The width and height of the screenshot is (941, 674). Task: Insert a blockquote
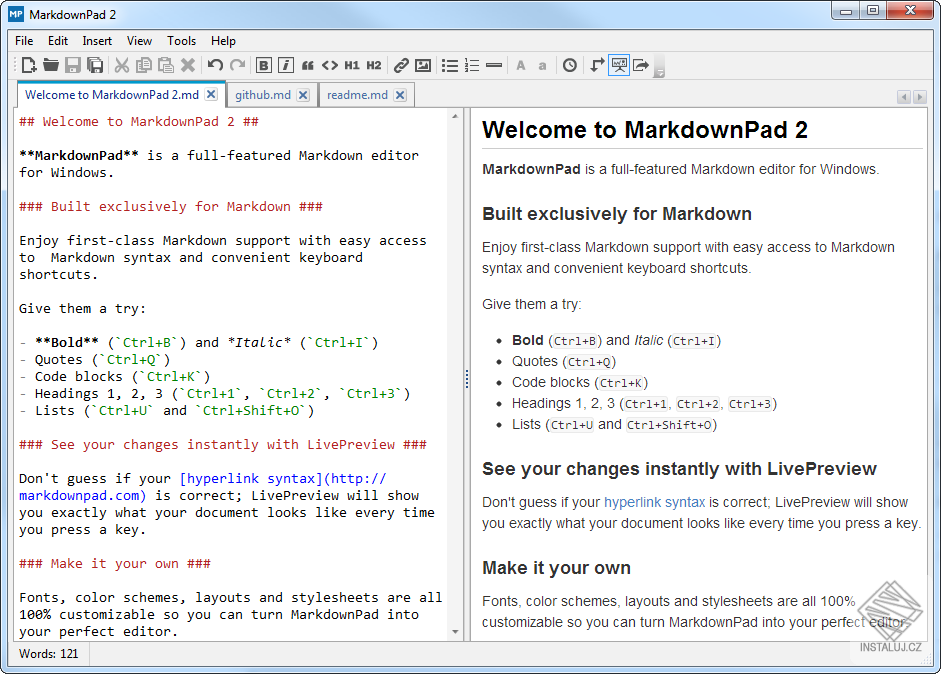click(x=307, y=65)
